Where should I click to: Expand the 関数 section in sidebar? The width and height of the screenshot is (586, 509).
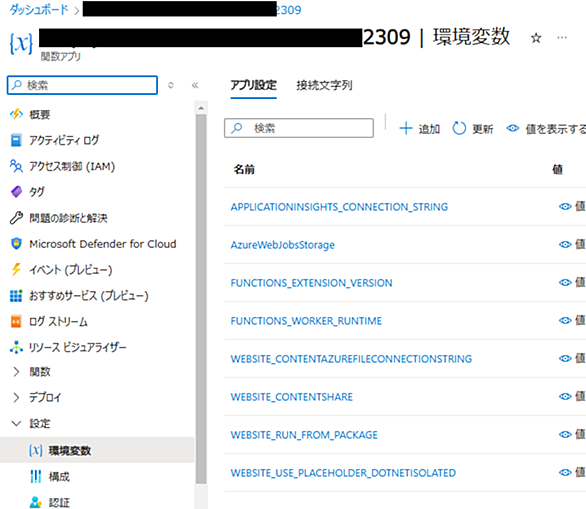tap(16, 372)
